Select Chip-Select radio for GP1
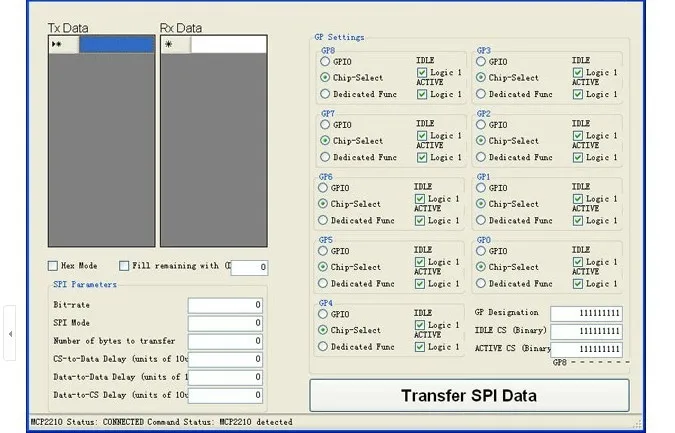The image size is (675, 433). [x=481, y=204]
